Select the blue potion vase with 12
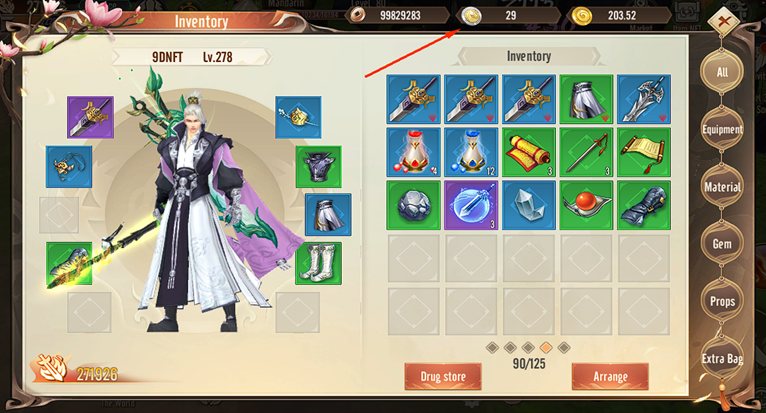766x413 pixels. 471,152
